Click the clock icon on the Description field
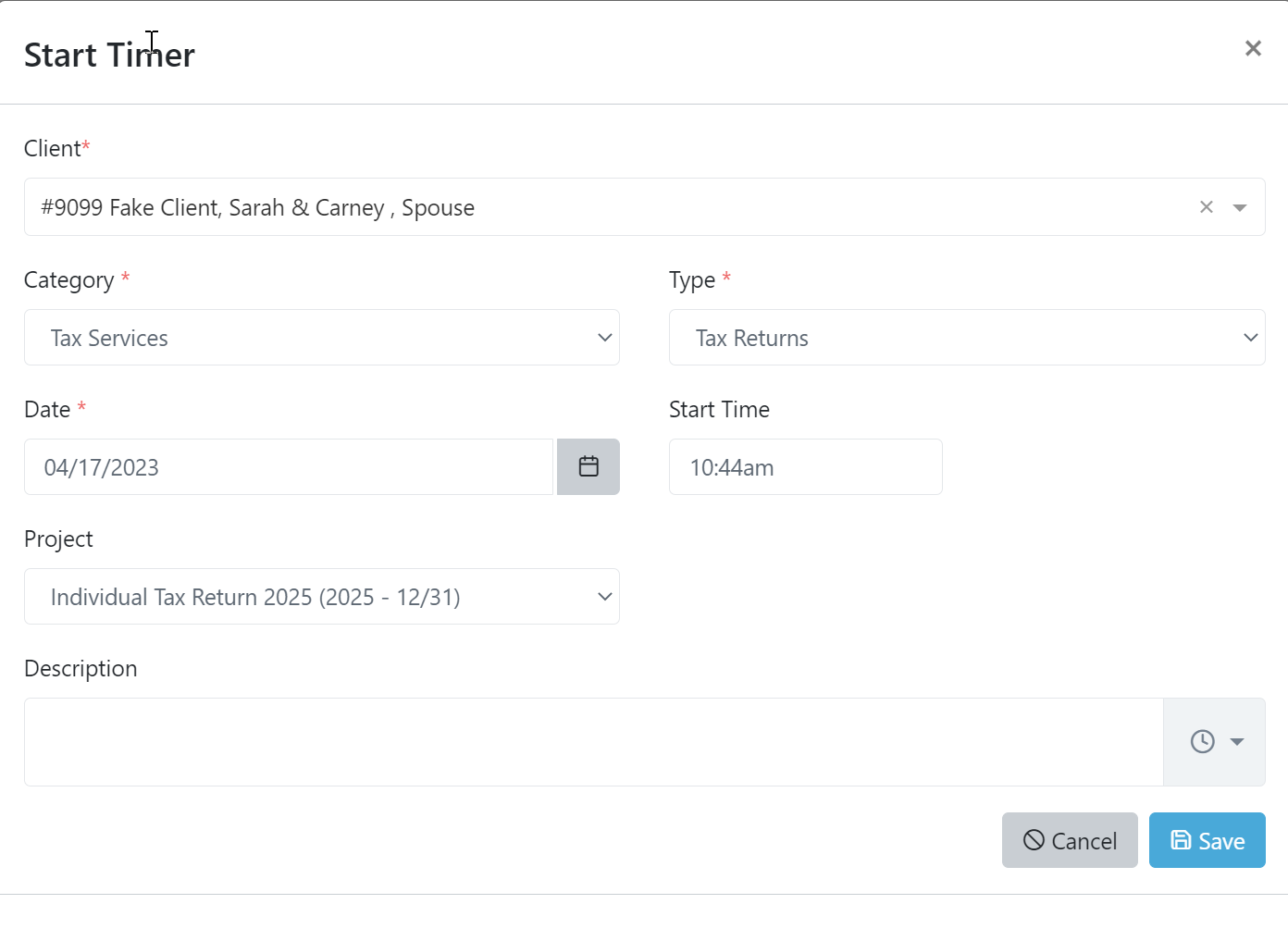 [x=1201, y=741]
